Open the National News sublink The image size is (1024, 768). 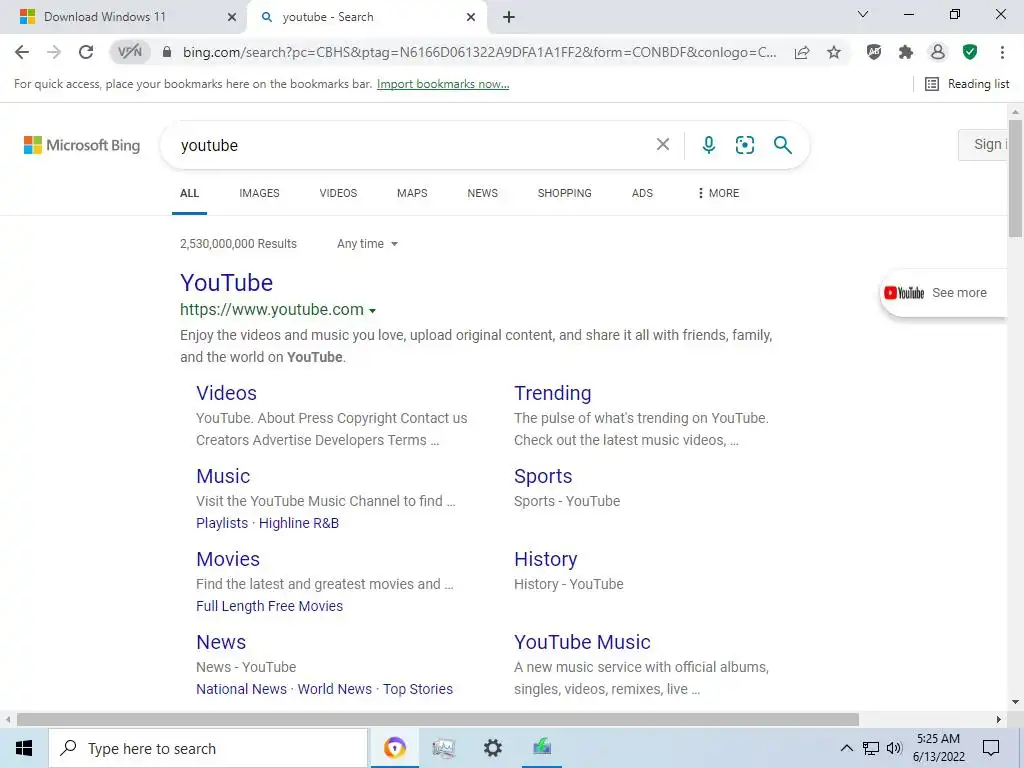coord(241,689)
